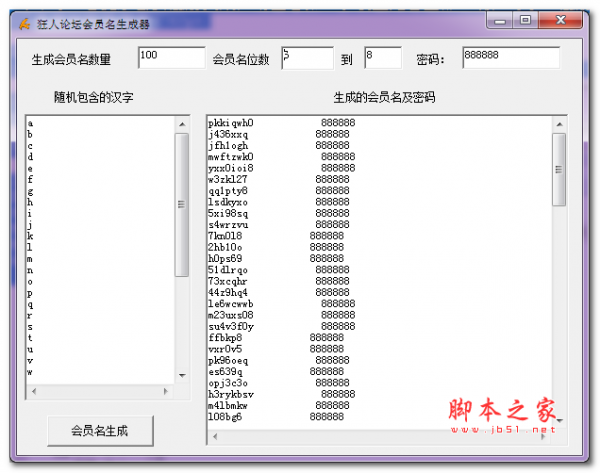The image size is (600, 473).
Task: Click the app icon in the title bar
Action: click(25, 24)
